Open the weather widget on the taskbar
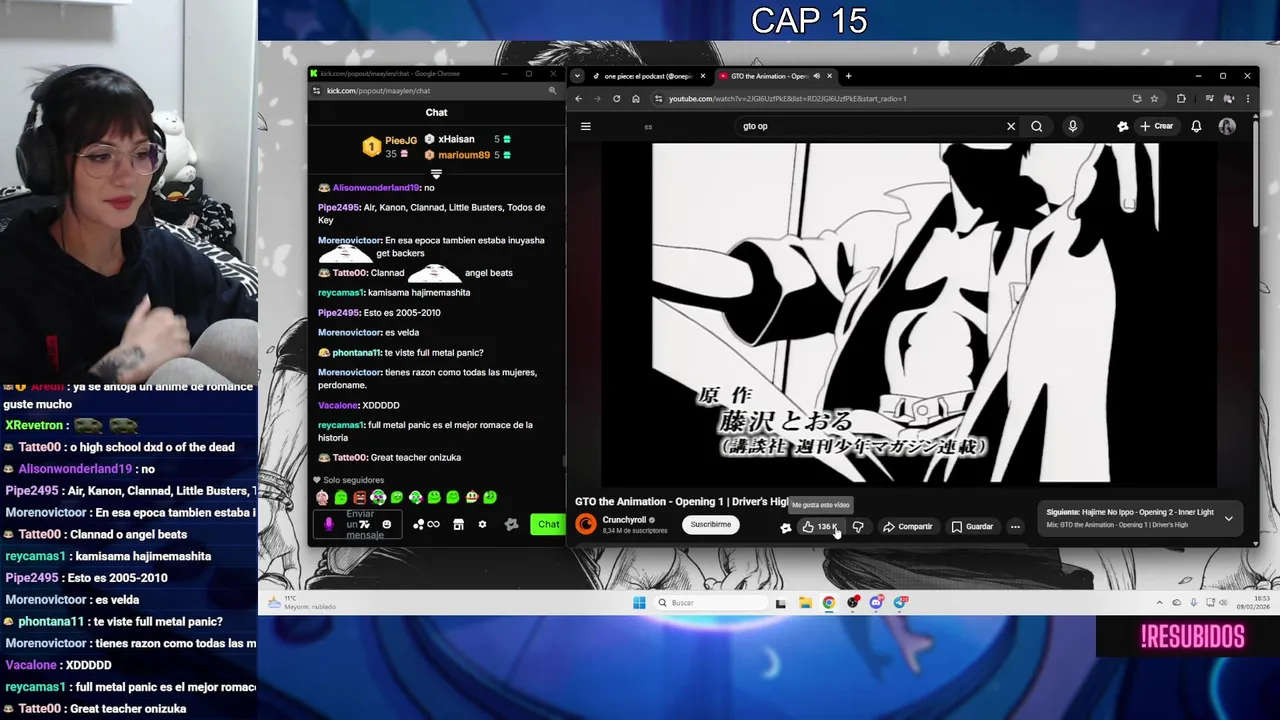Screen dimensions: 1280x720 pyautogui.click(x=300, y=602)
